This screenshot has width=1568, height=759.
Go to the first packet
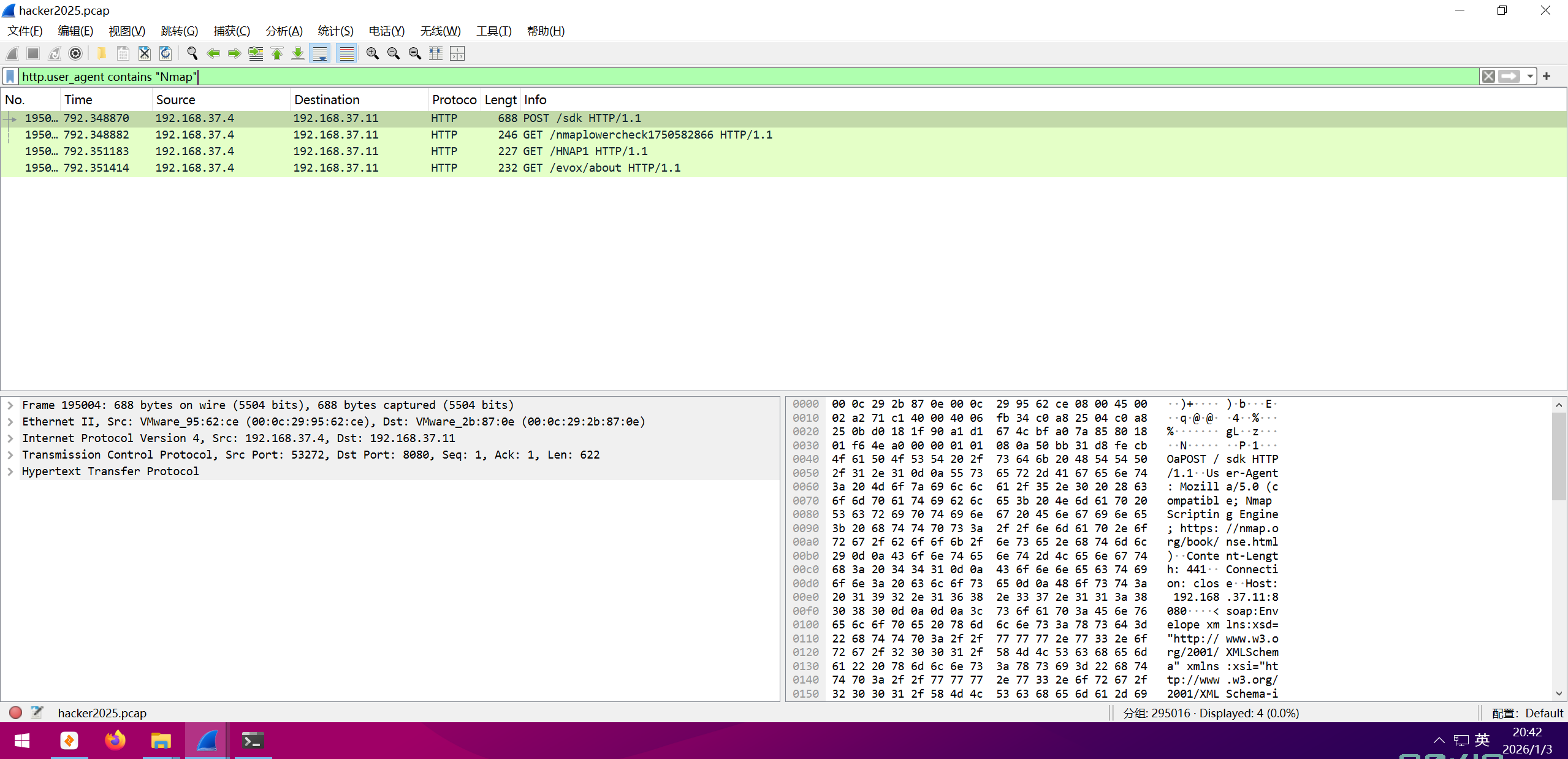click(x=277, y=54)
